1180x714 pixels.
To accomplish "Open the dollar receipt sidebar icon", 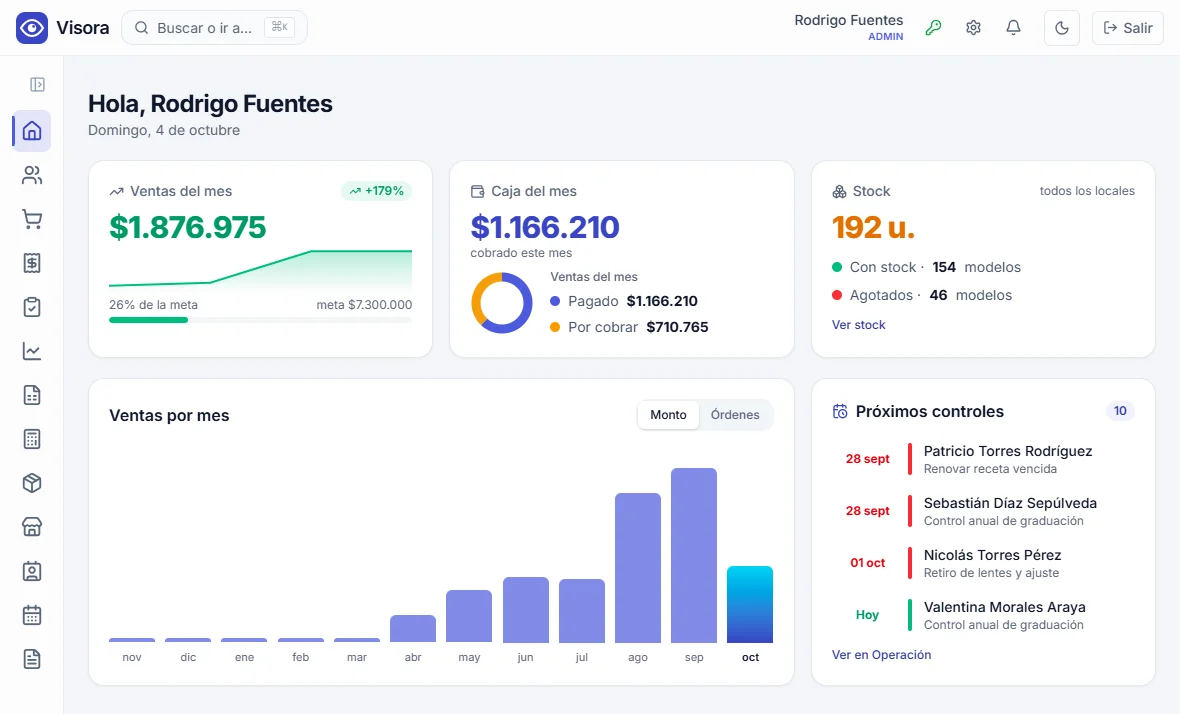I will point(32,263).
